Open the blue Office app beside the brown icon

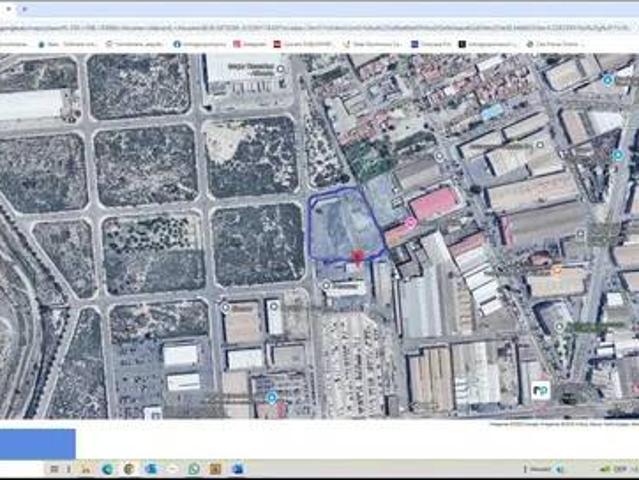[x=237, y=469]
